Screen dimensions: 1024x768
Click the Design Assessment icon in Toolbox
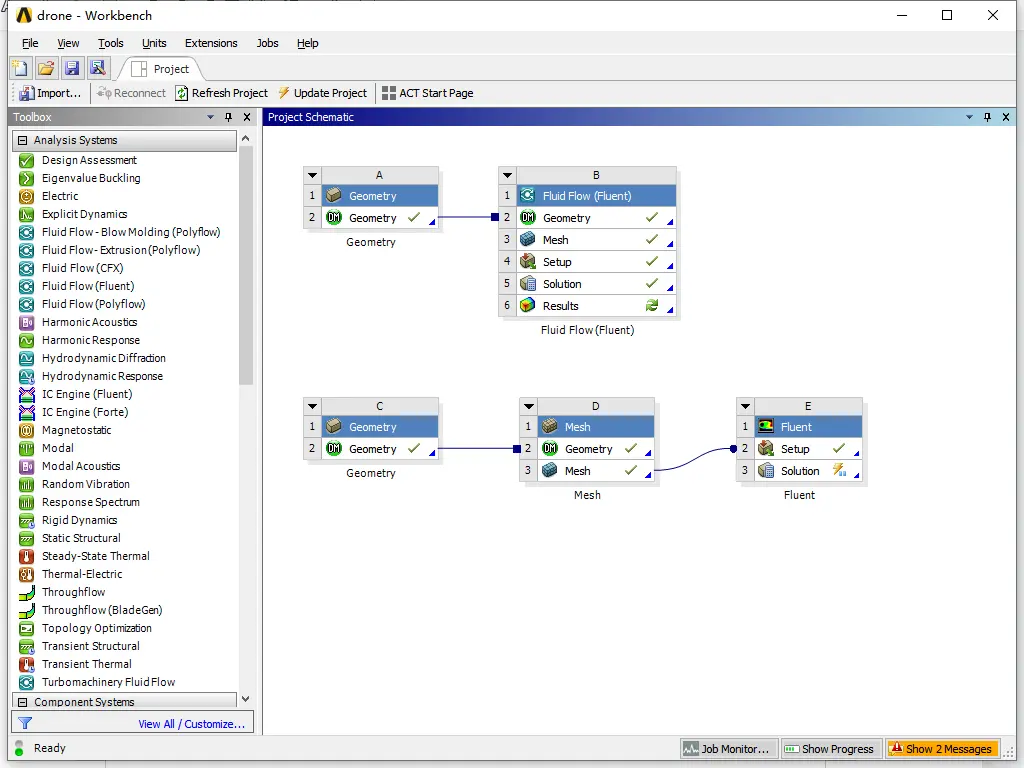(x=26, y=161)
